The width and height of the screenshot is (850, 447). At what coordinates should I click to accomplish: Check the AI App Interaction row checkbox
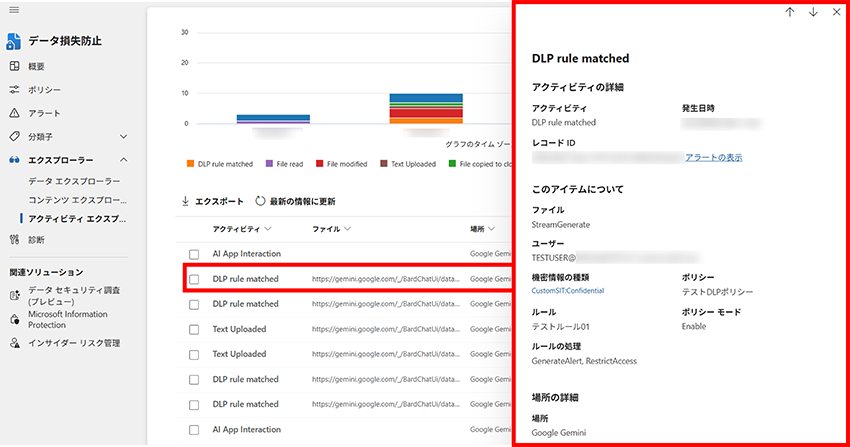[x=194, y=254]
